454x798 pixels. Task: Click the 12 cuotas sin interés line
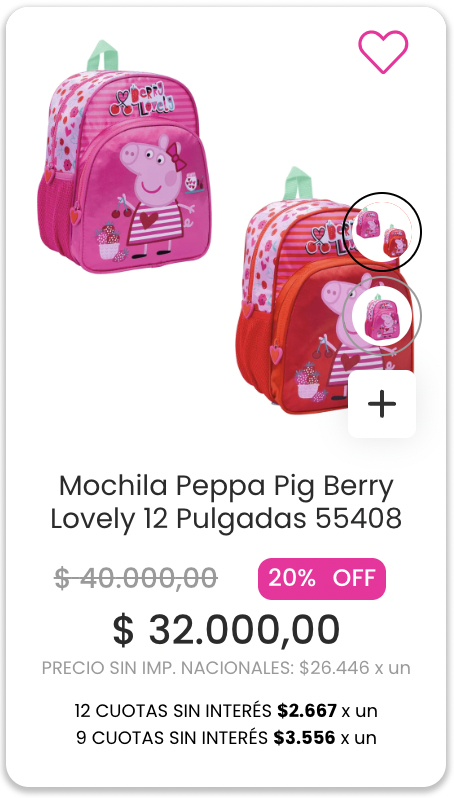(x=226, y=710)
